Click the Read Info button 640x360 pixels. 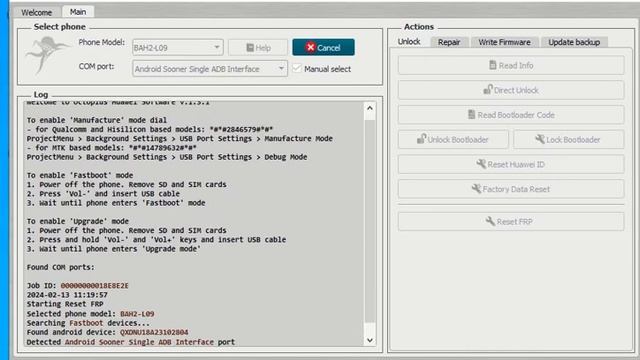(511, 65)
